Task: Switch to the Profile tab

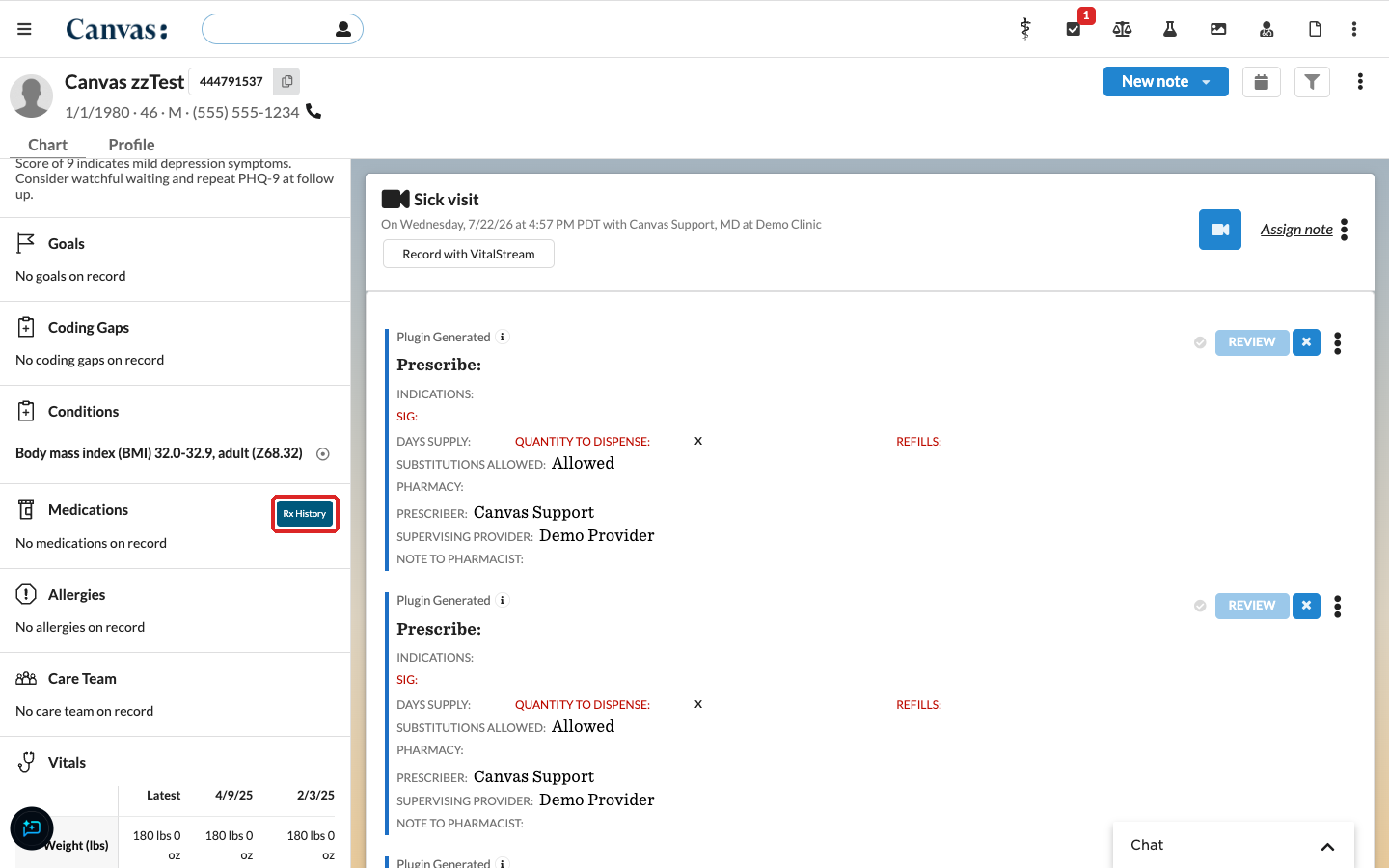Action: [131, 145]
